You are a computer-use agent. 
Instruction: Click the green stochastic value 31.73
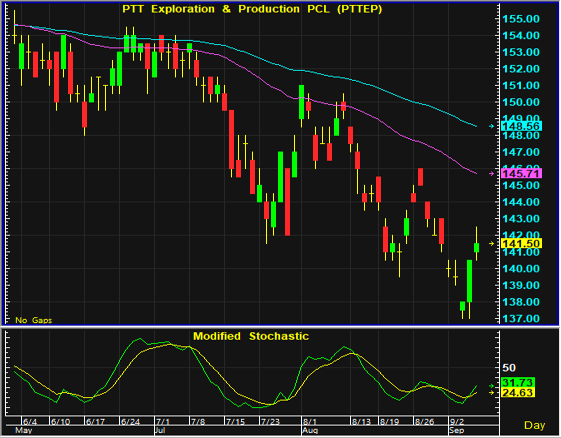click(x=518, y=383)
